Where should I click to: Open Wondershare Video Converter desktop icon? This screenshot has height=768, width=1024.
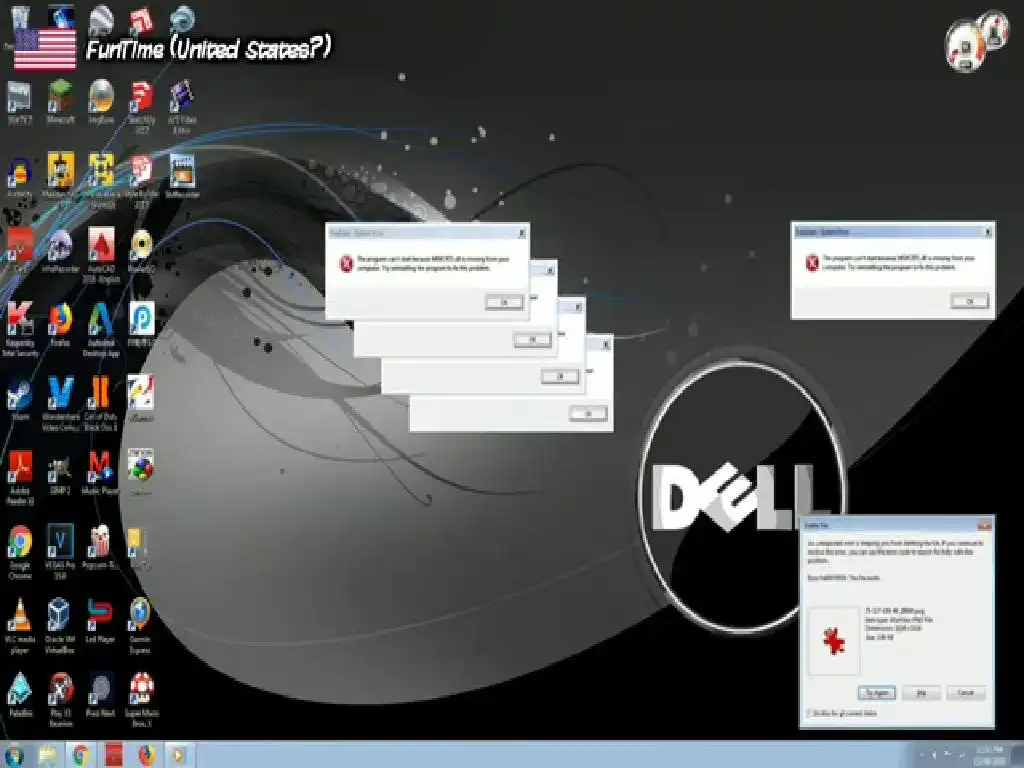point(60,404)
